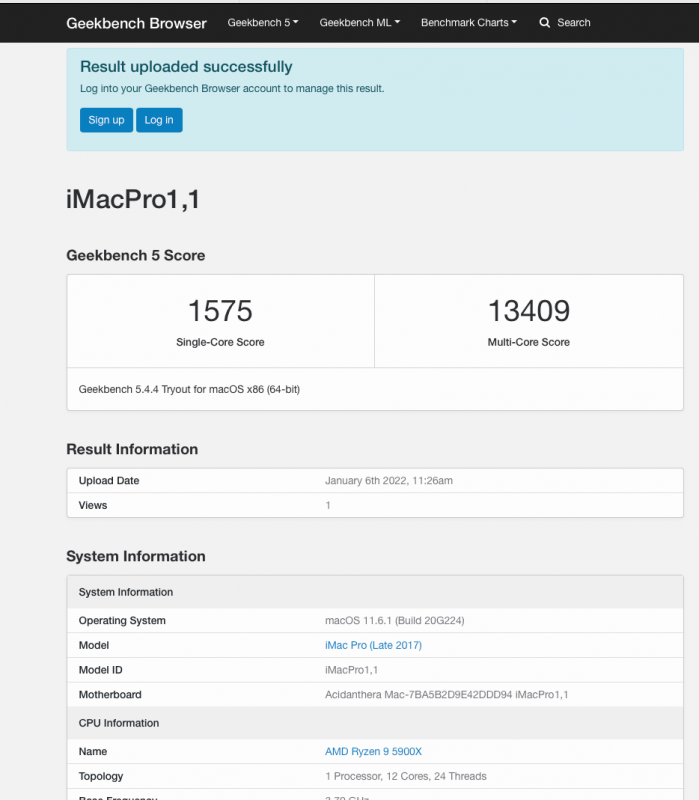This screenshot has width=699, height=800.
Task: Click the Result Information section heading
Action: 132,449
